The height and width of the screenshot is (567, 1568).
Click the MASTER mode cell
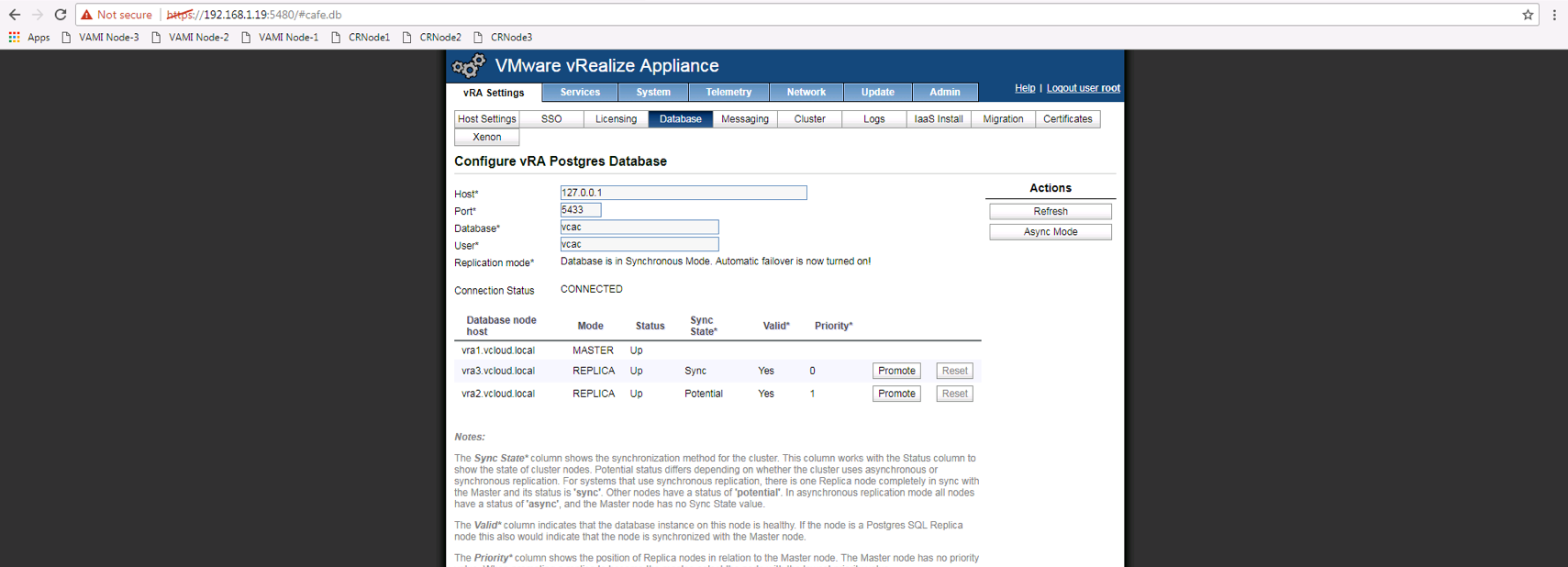(x=593, y=350)
